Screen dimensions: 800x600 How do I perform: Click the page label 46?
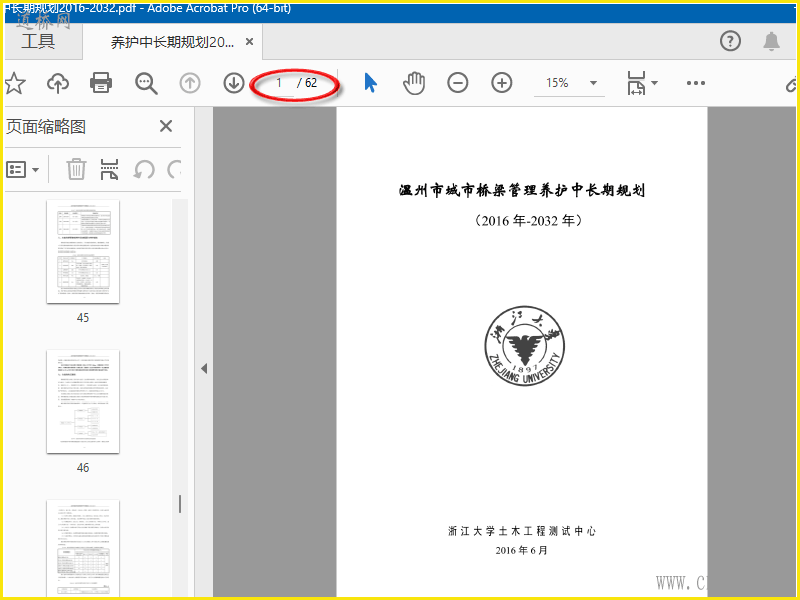[83, 468]
